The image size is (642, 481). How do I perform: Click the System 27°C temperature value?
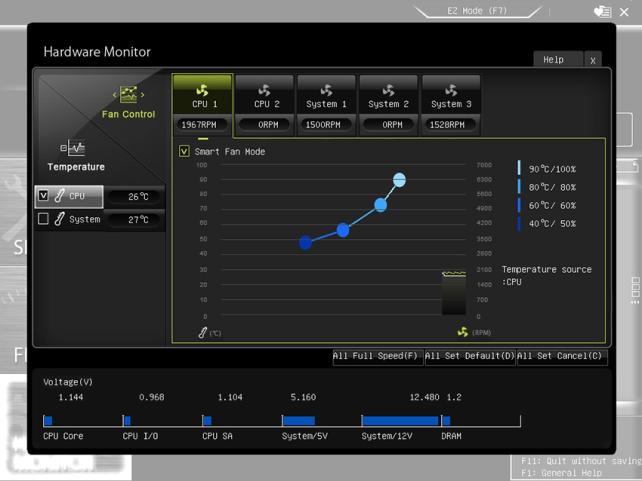pyautogui.click(x=138, y=219)
